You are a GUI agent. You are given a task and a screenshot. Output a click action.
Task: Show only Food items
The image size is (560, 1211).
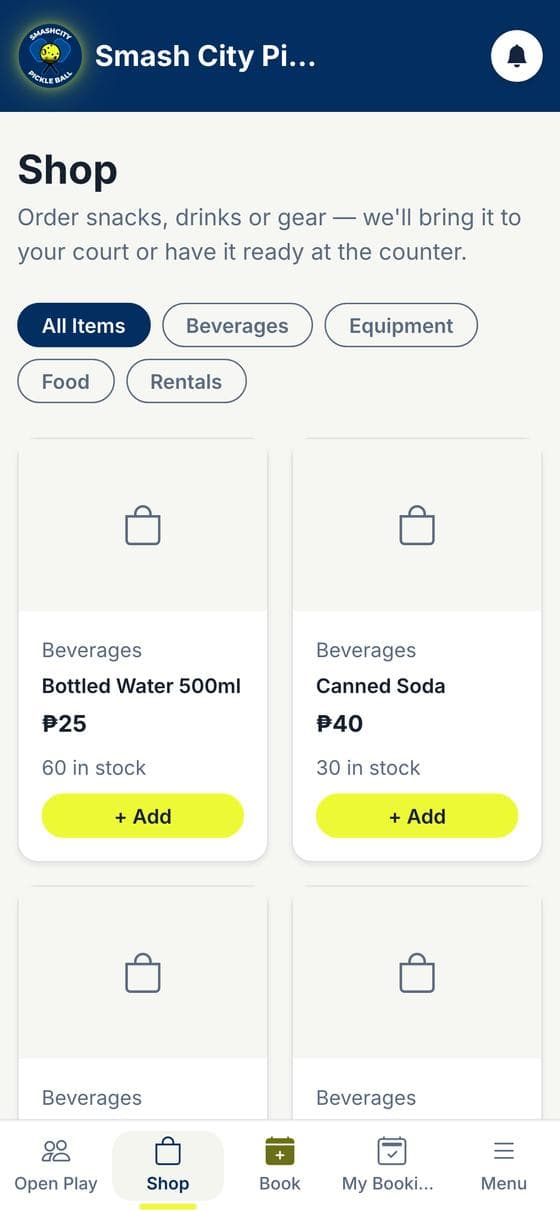pos(66,381)
